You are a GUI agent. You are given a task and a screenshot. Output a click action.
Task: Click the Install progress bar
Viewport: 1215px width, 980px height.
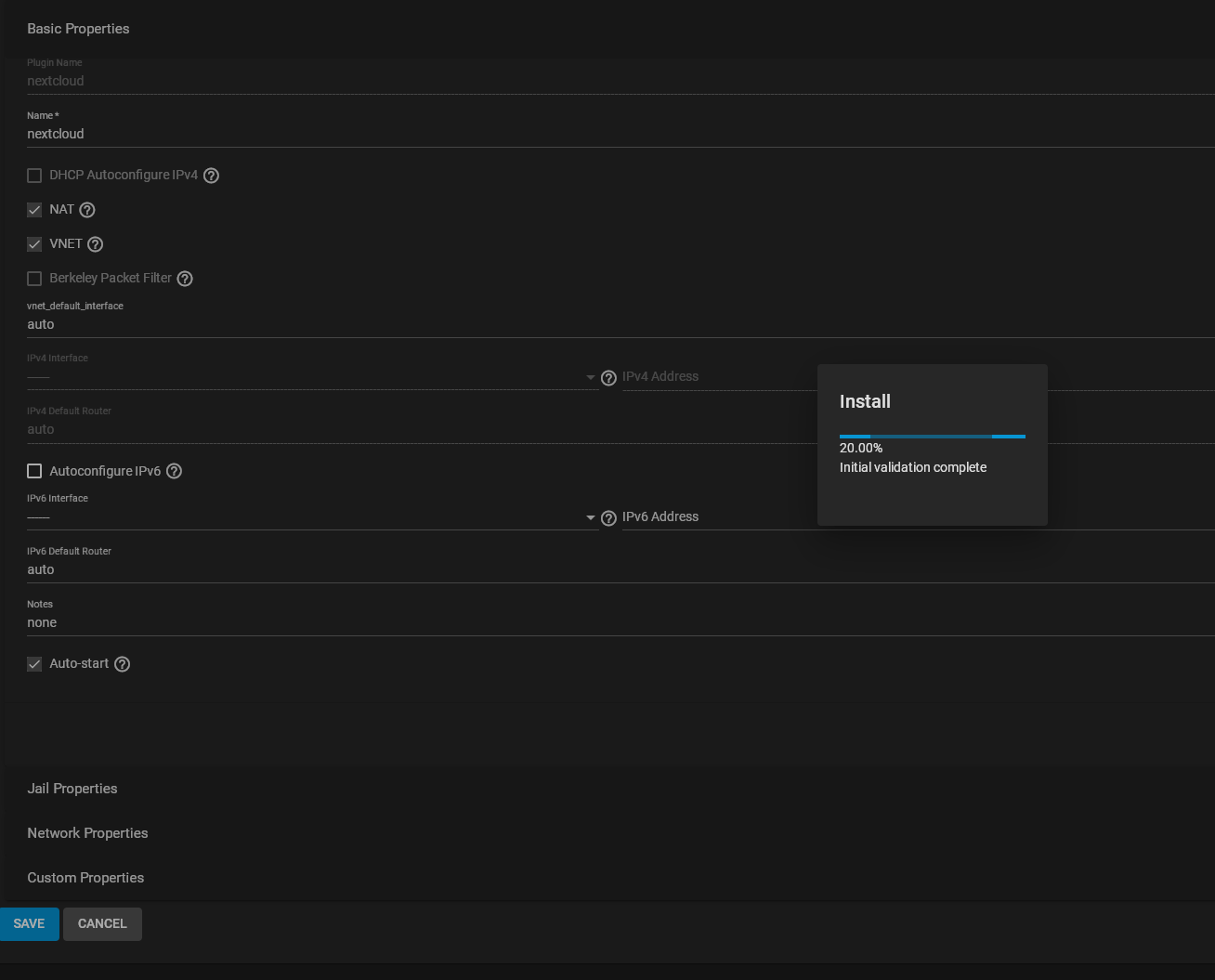pyautogui.click(x=932, y=436)
